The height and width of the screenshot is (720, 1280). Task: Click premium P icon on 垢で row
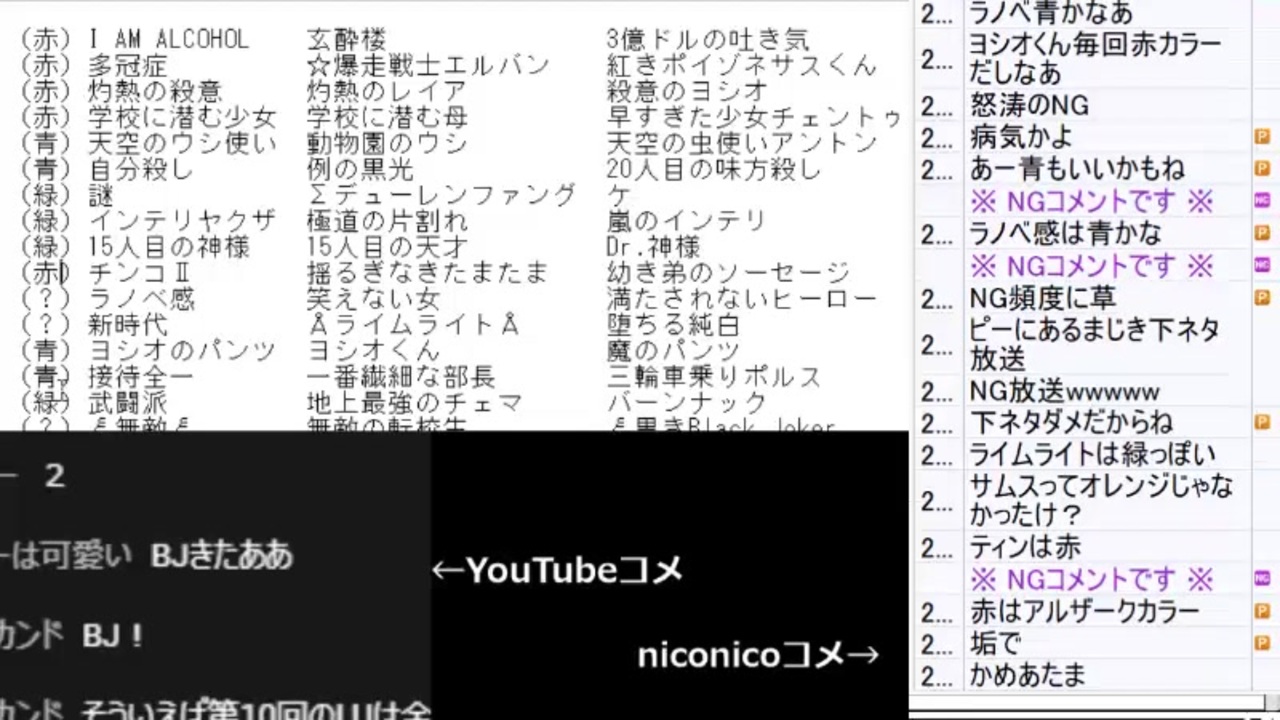[x=1262, y=643]
